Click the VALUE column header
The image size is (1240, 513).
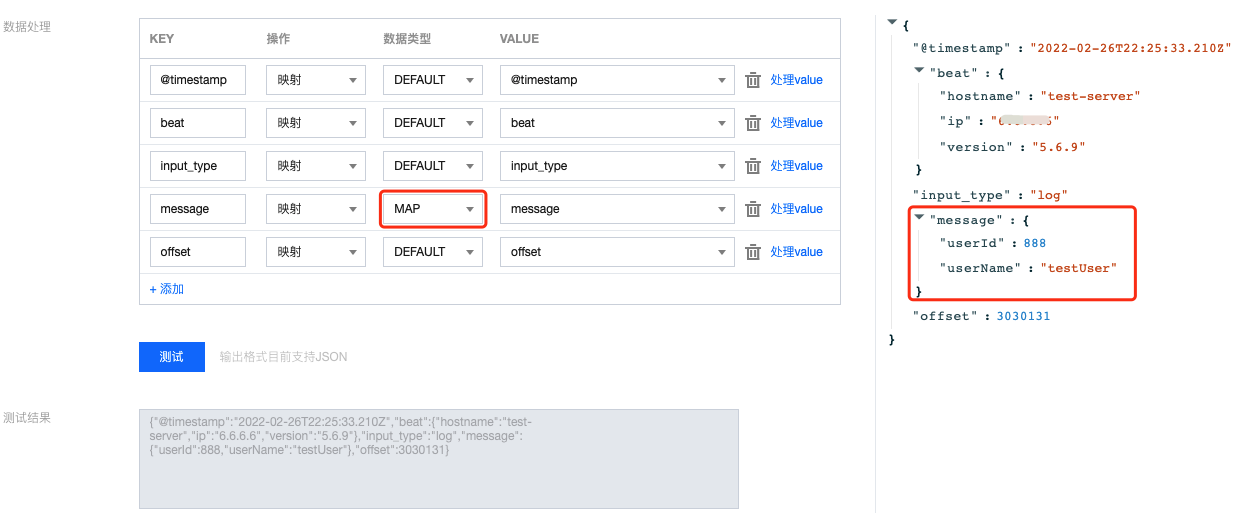pyautogui.click(x=519, y=39)
